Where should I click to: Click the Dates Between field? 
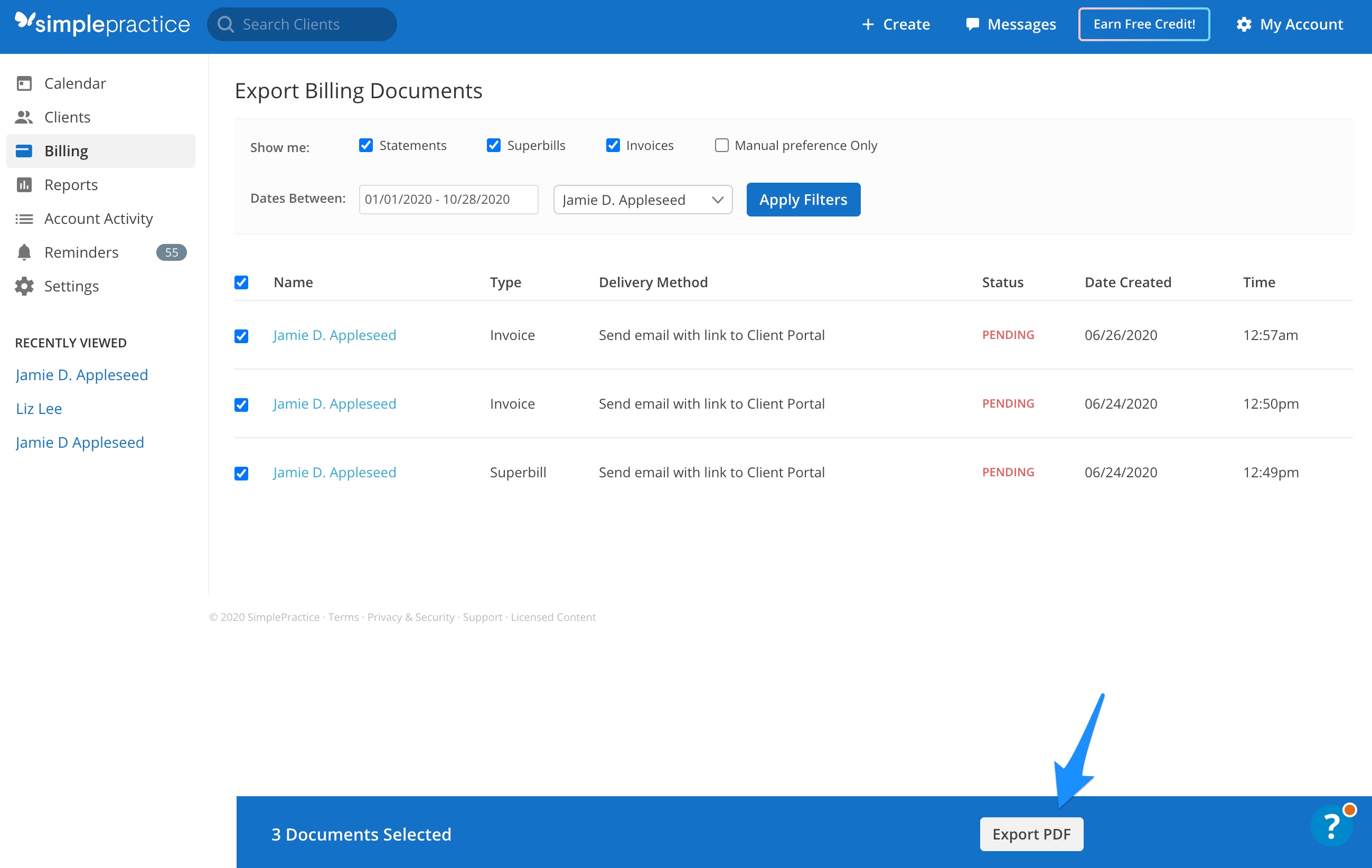point(448,200)
